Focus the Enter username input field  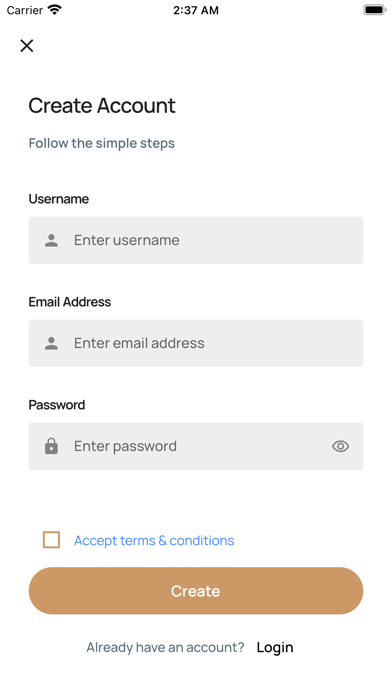point(196,240)
